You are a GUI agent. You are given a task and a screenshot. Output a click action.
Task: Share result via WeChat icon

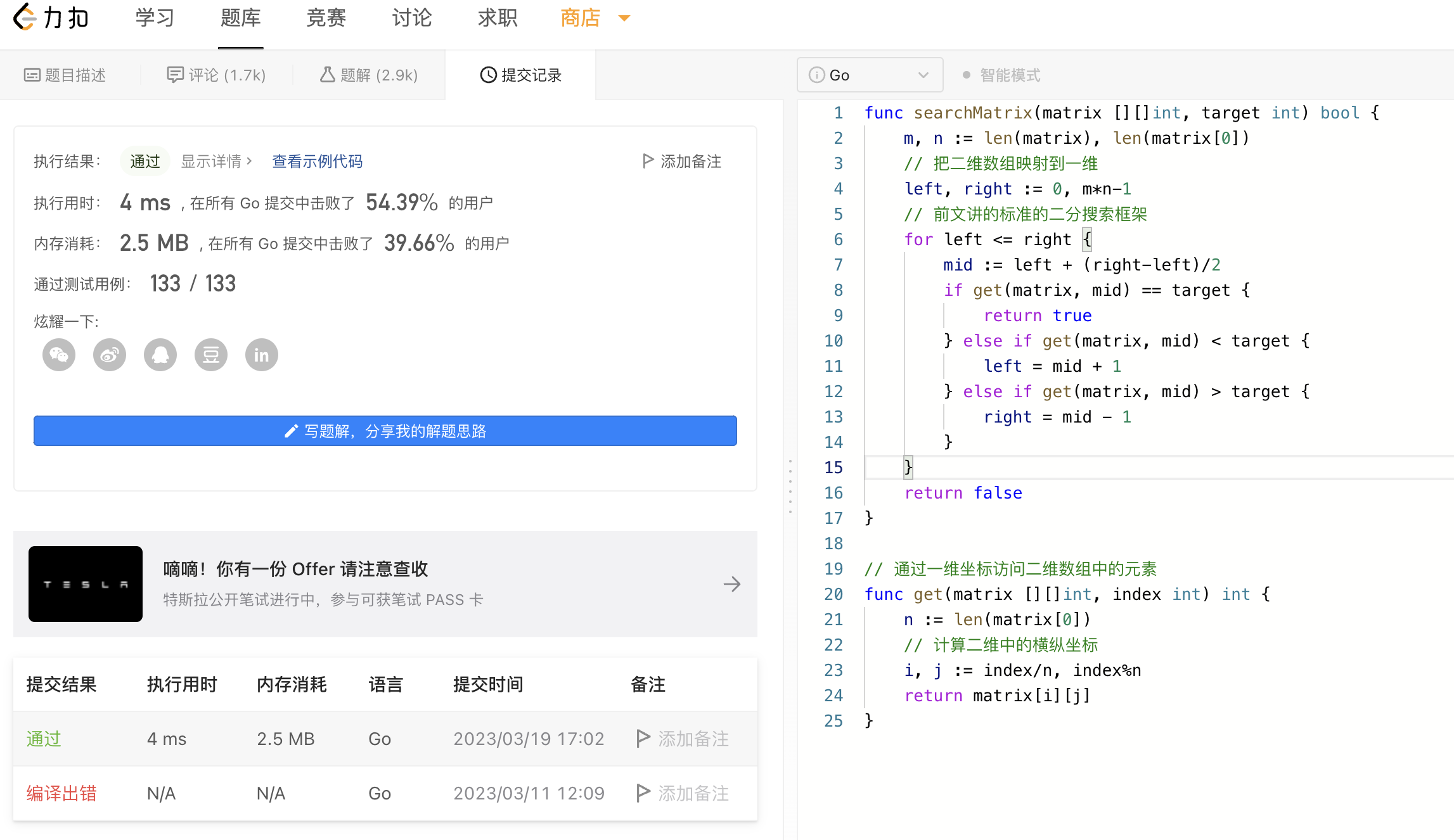(59, 355)
